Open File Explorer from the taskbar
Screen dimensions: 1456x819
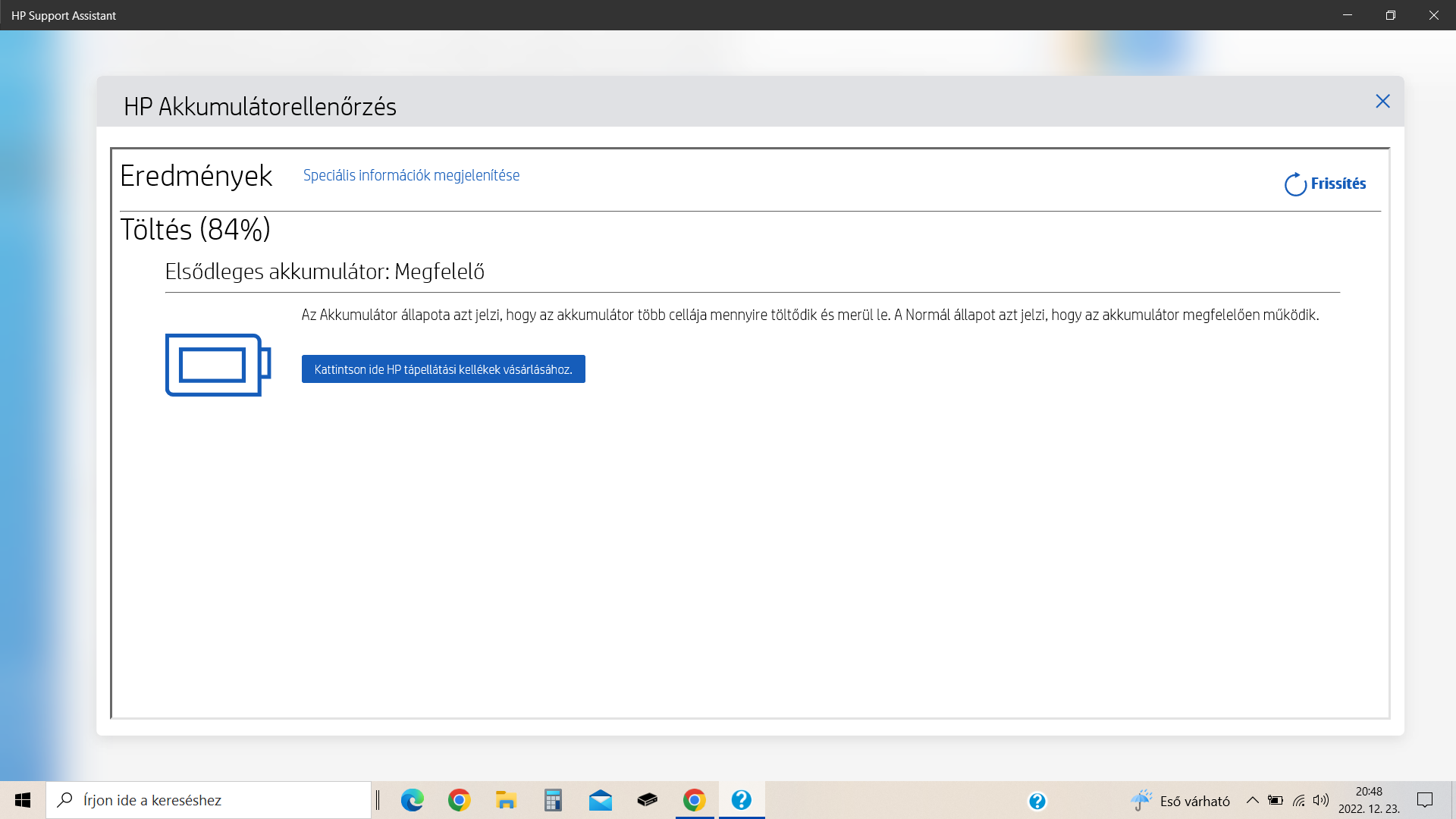506,800
